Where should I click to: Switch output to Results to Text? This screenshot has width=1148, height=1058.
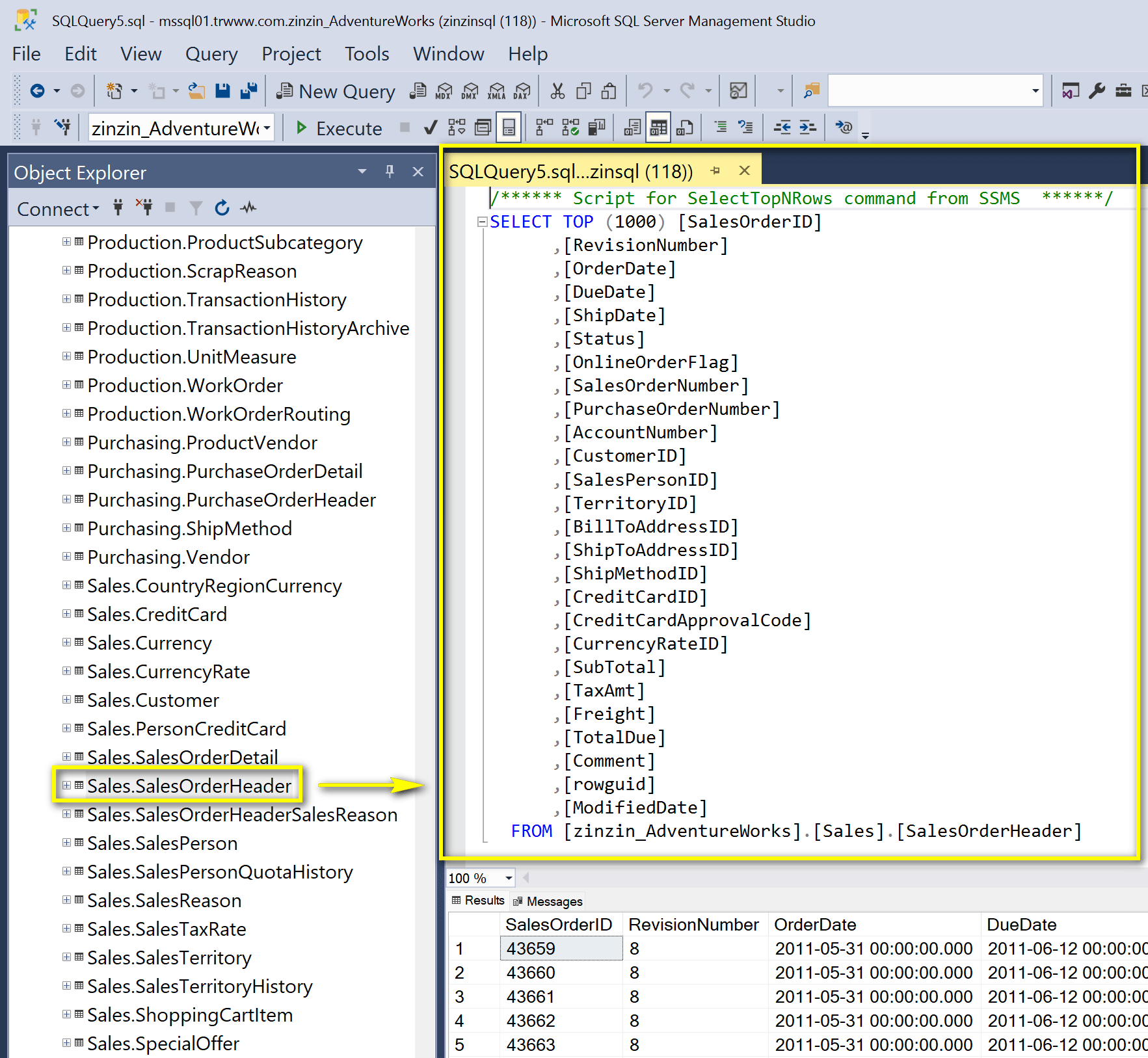(632, 127)
